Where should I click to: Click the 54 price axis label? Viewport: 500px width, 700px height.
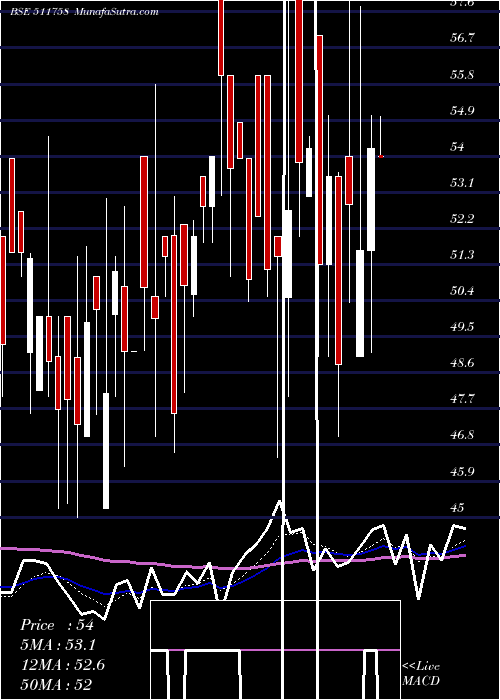tap(457, 146)
